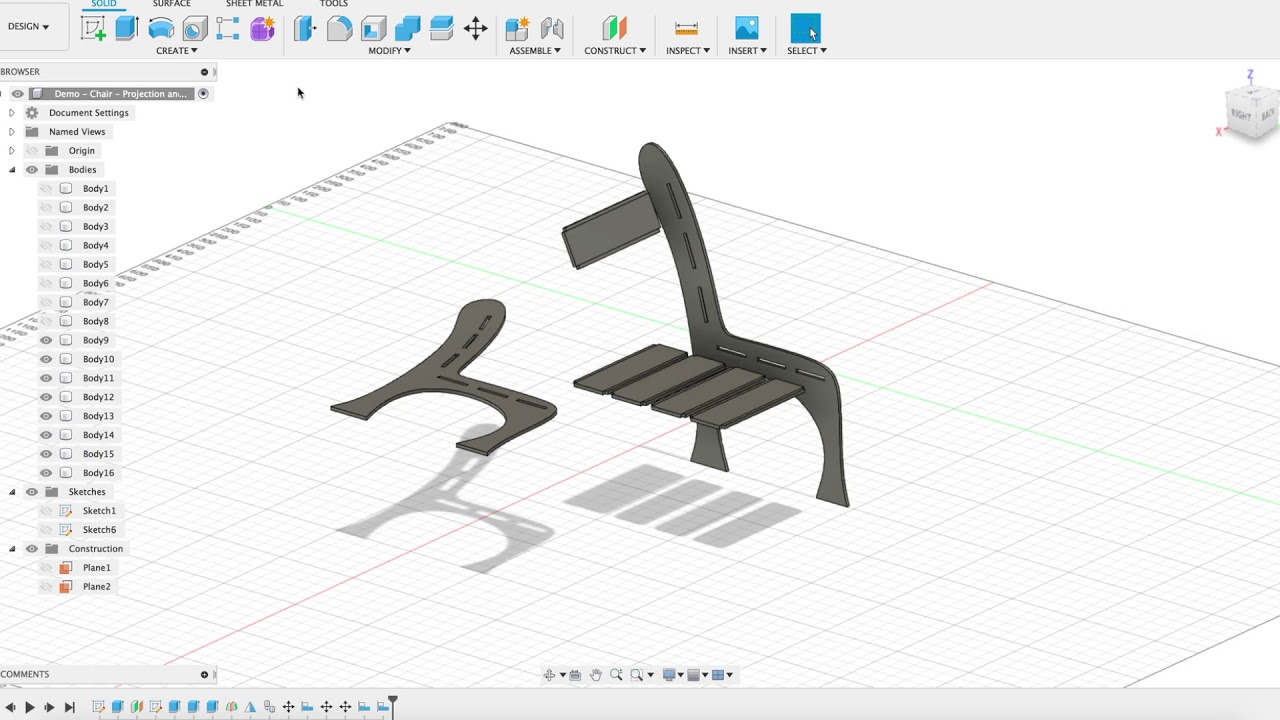Click the Display Settings monitor icon
The image size is (1280, 720).
tap(669, 675)
